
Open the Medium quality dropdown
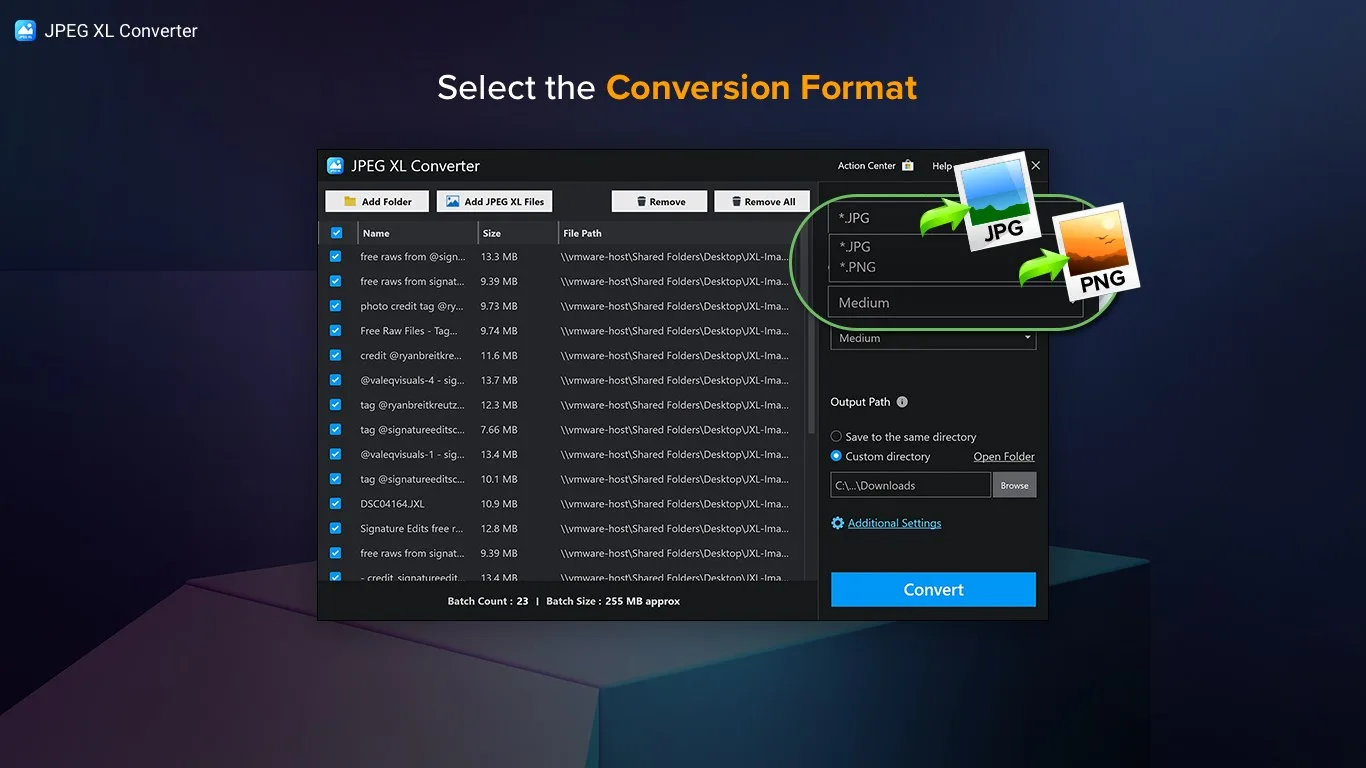[933, 338]
